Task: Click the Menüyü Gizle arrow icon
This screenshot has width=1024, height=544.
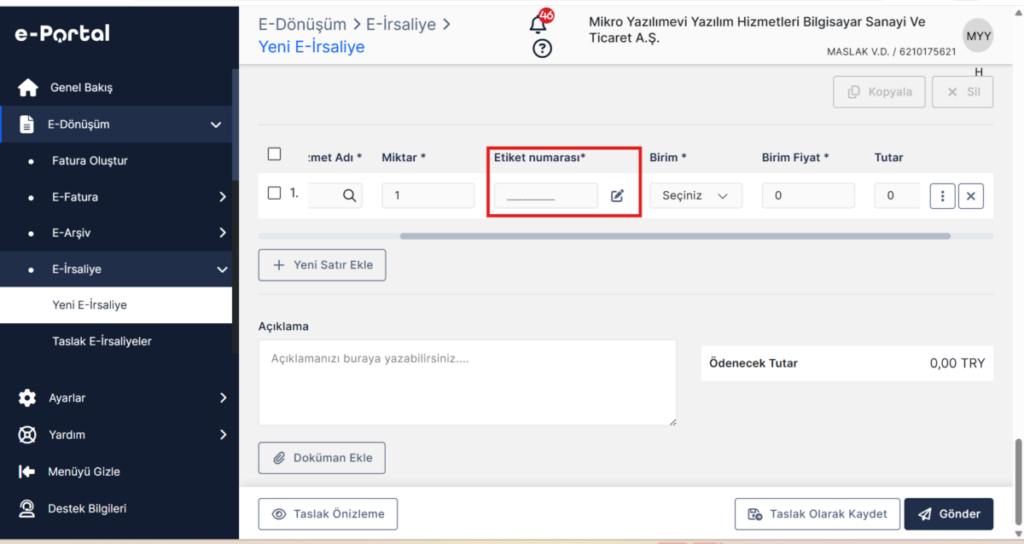Action: pyautogui.click(x=27, y=472)
